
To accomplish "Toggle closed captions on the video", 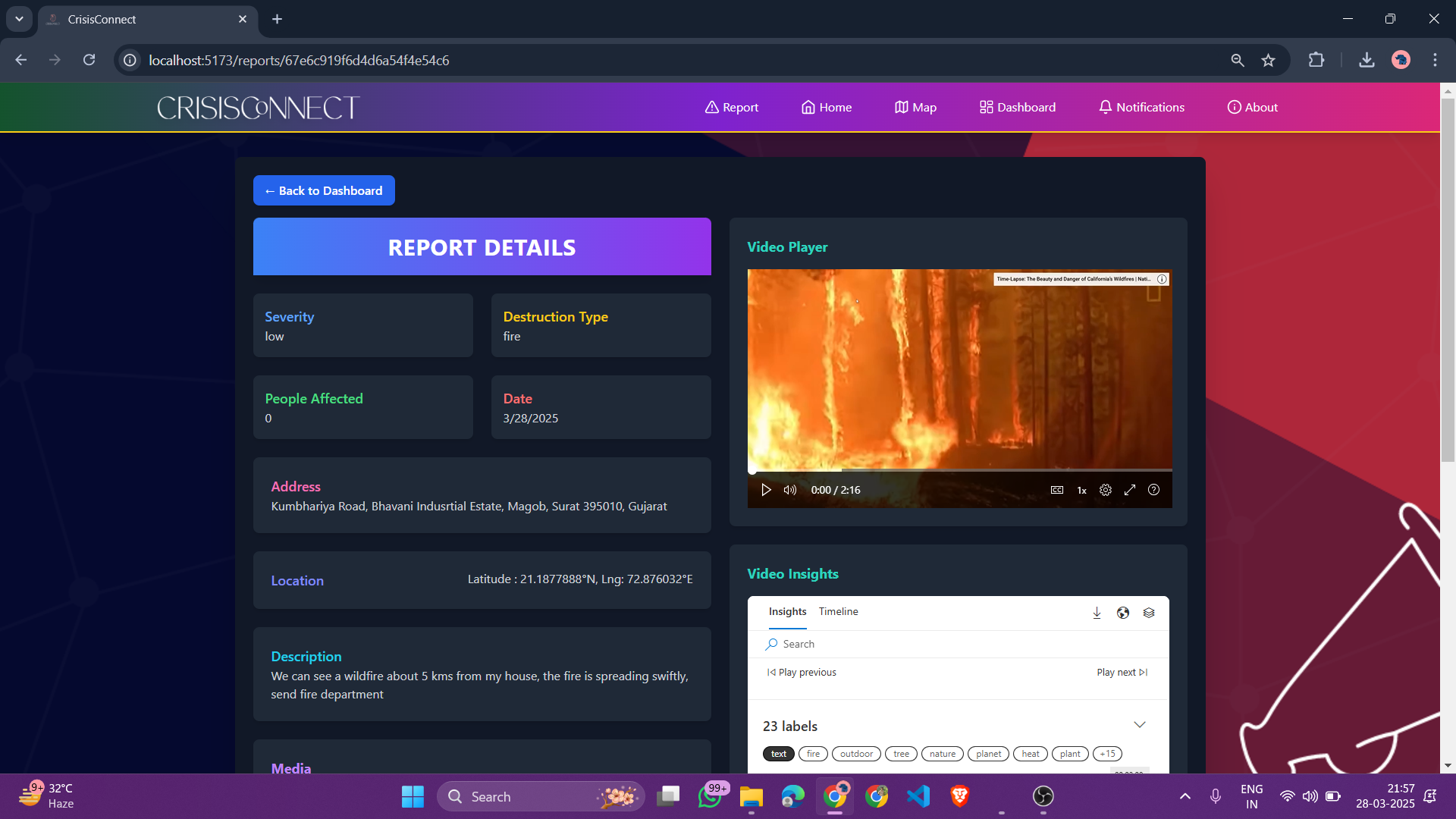I will (x=1056, y=490).
